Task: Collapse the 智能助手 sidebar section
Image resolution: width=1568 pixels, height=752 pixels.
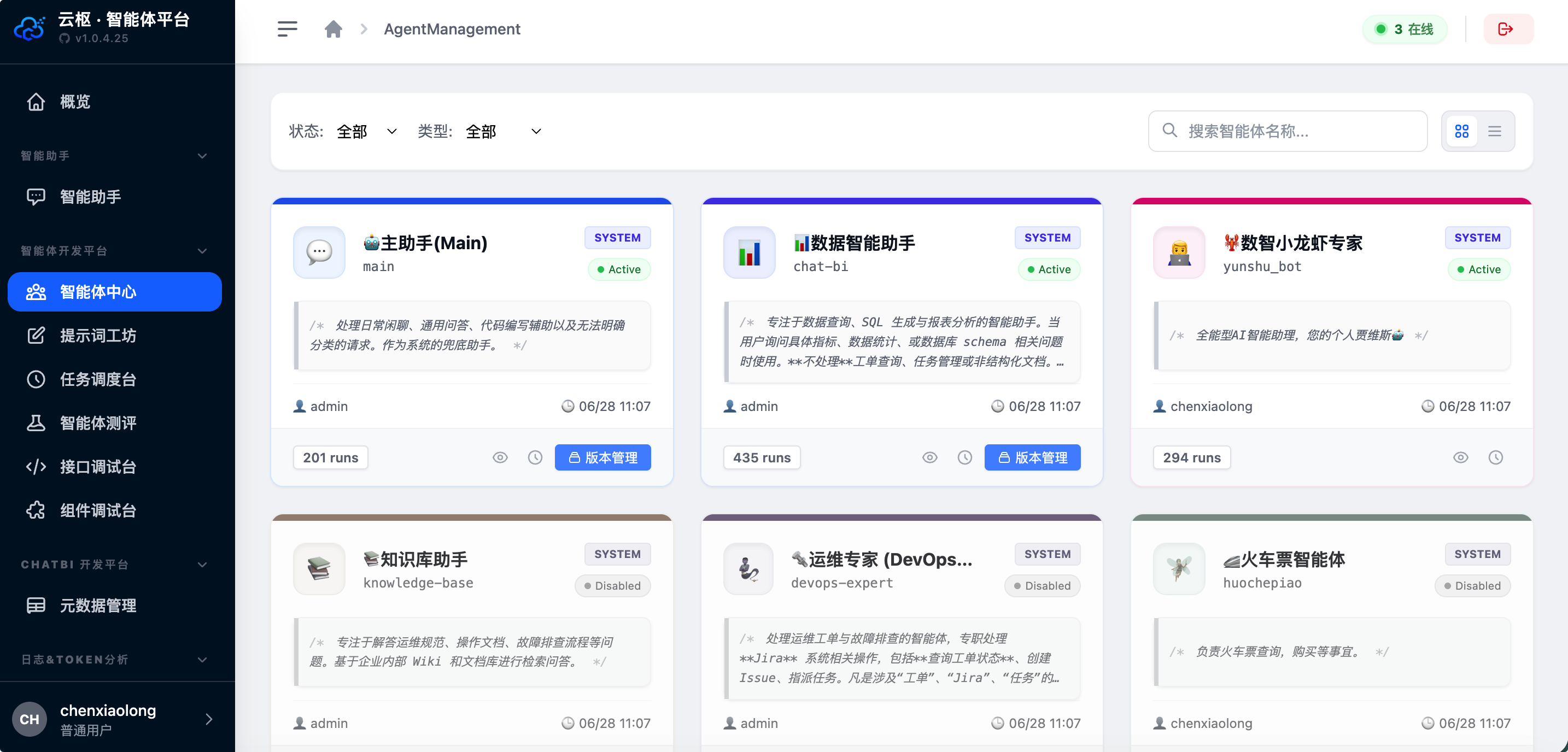Action: pos(202,156)
